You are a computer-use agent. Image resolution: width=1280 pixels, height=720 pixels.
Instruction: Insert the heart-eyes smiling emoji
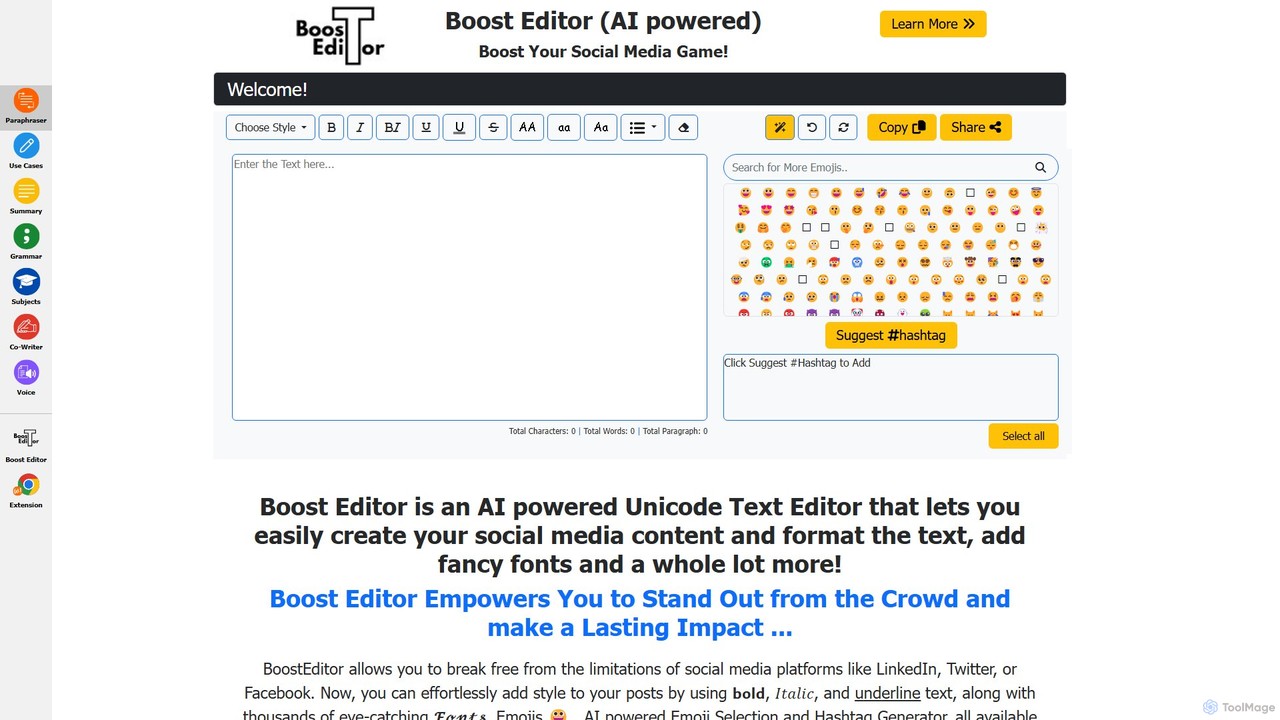click(767, 210)
